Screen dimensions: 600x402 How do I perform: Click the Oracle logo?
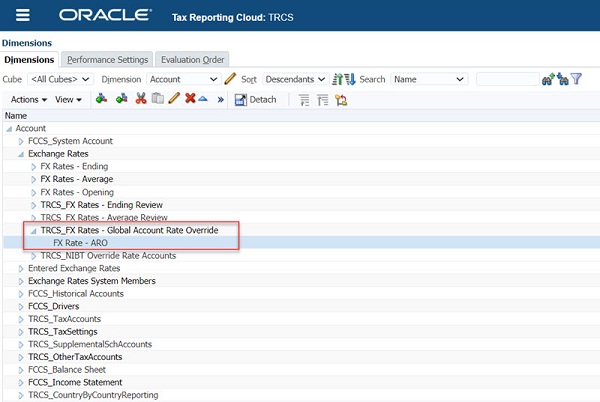pyautogui.click(x=105, y=15)
